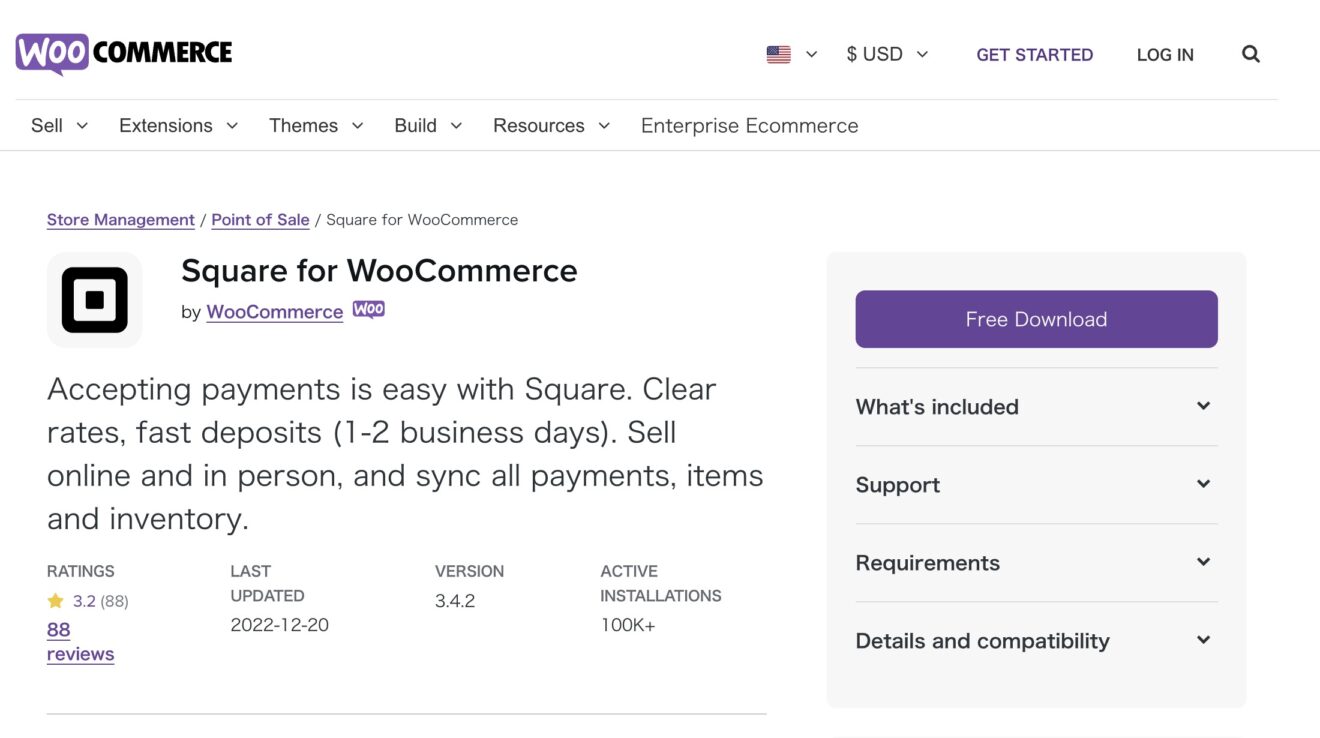
Task: Click the Free Download button
Action: click(x=1036, y=318)
